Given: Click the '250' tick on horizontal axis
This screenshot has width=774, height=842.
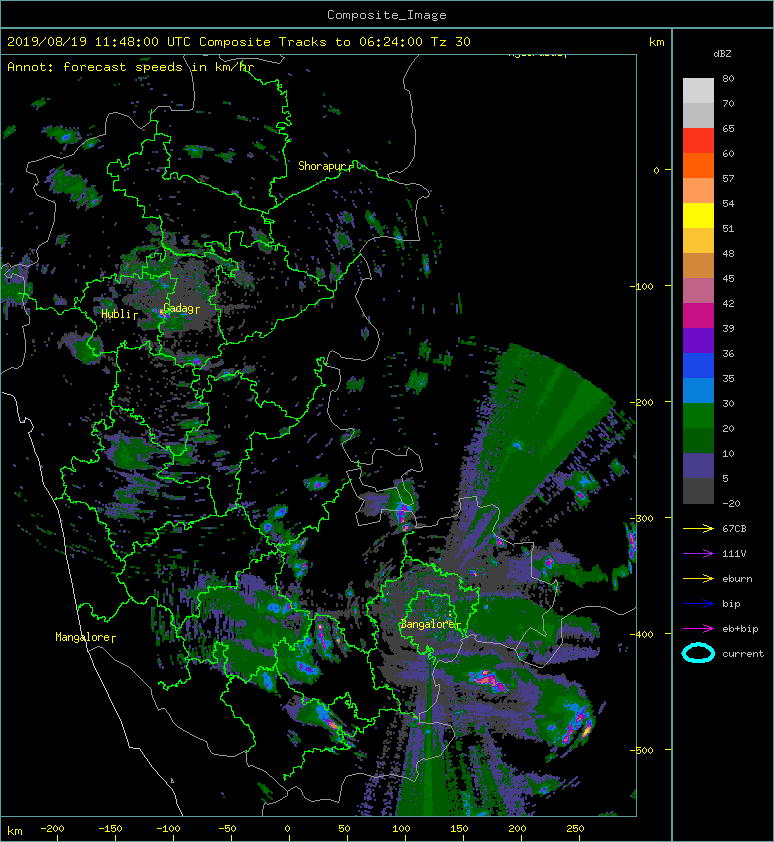Looking at the screenshot, I should point(575,829).
